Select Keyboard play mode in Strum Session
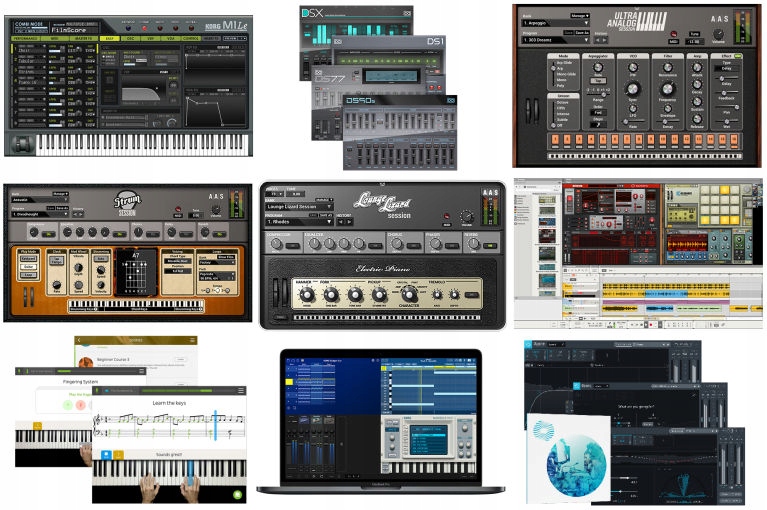This screenshot has height=510, width=767. coord(28,259)
